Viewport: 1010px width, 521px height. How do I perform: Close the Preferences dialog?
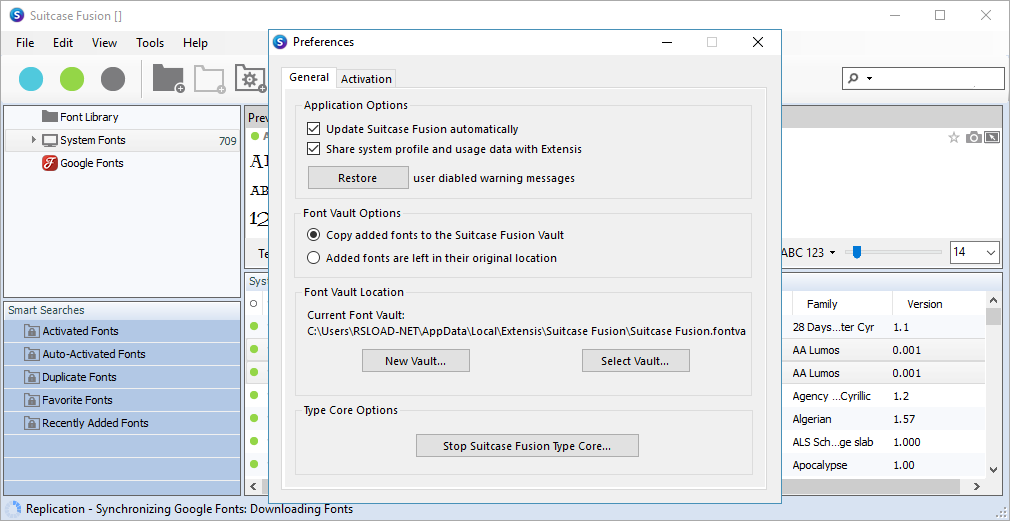[x=758, y=42]
